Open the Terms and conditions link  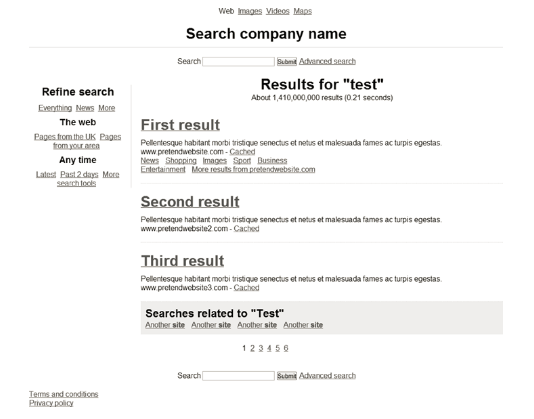pyautogui.click(x=64, y=394)
